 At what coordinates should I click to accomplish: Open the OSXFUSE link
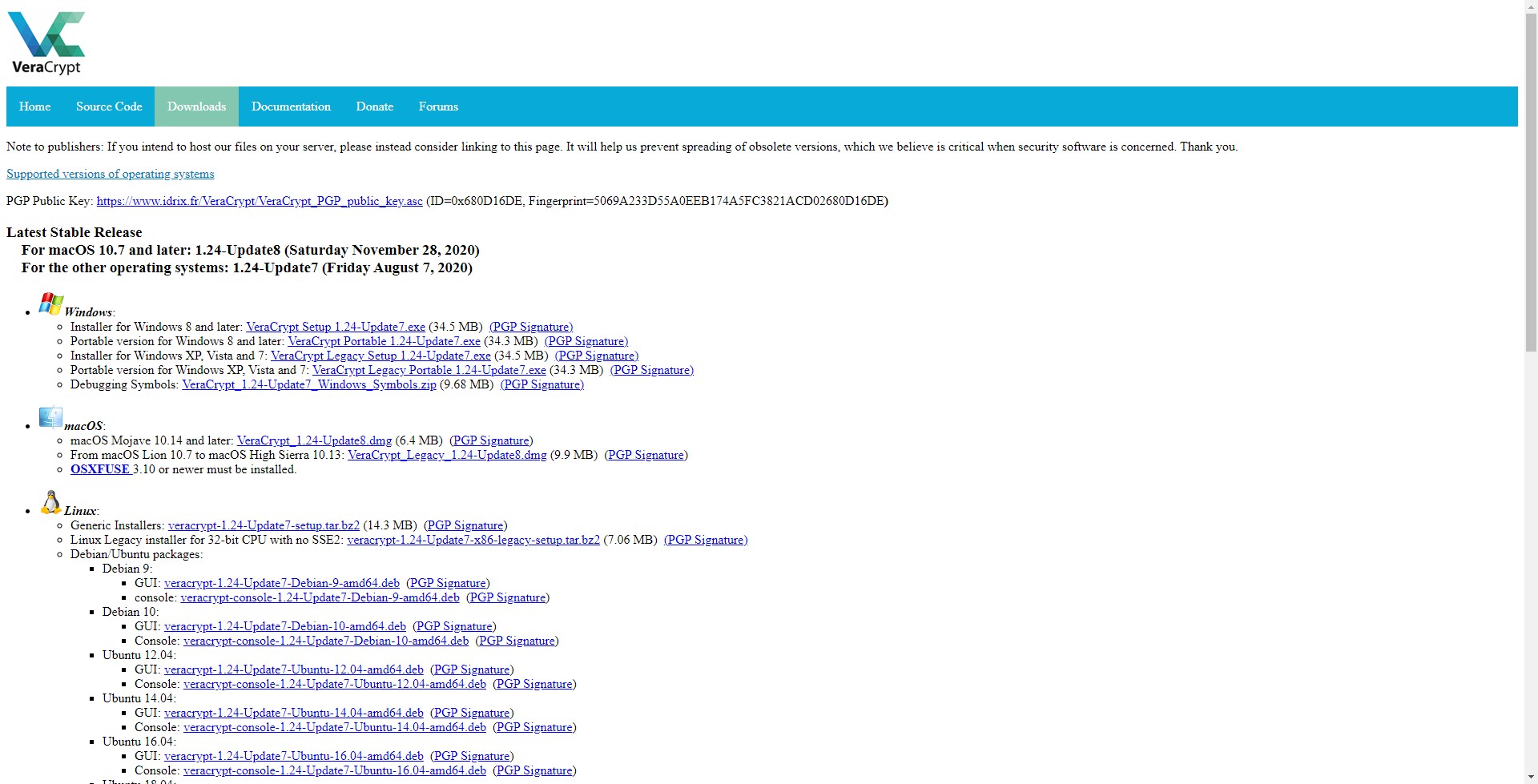(100, 469)
